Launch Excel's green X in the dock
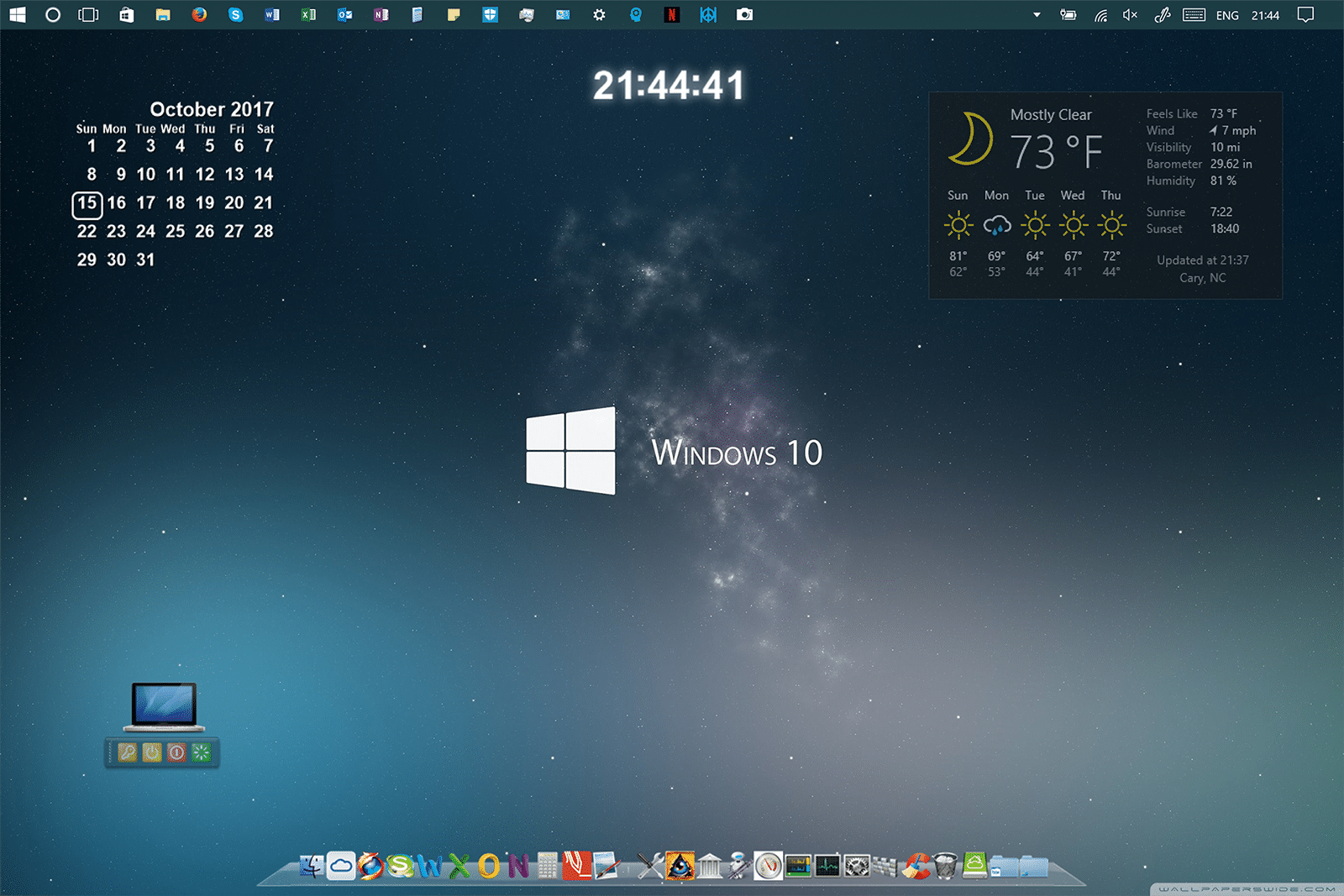The height and width of the screenshot is (896, 1344). [x=459, y=866]
